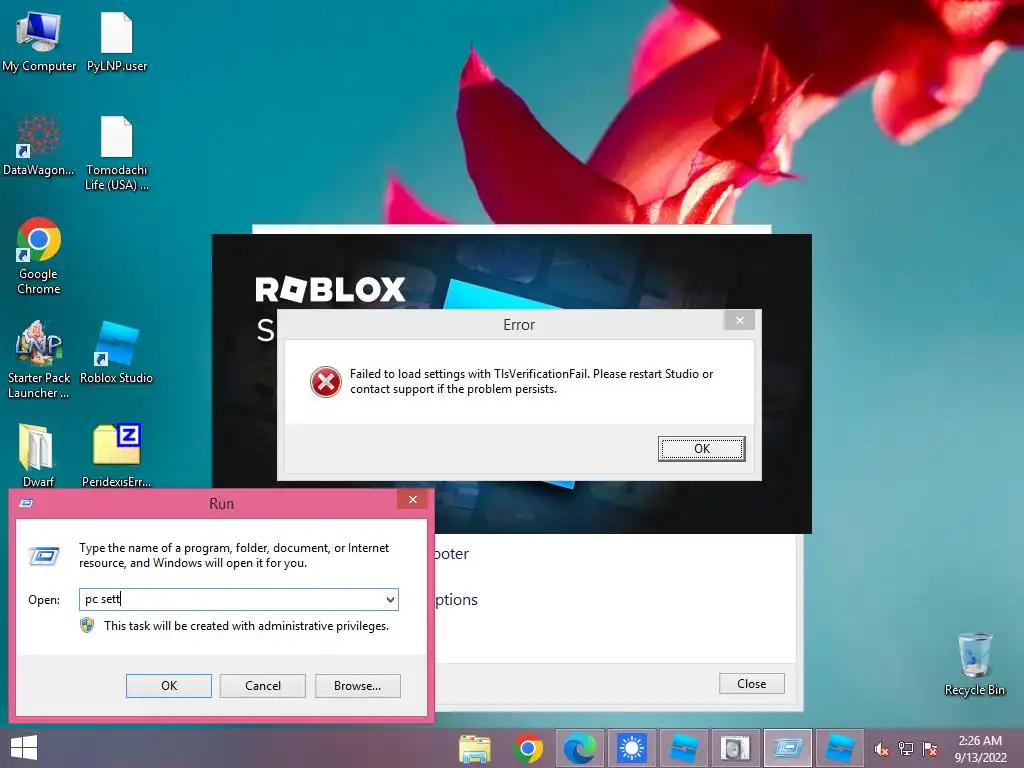Click the administrative privileges notice text
Viewport: 1024px width, 768px height.
coord(246,626)
